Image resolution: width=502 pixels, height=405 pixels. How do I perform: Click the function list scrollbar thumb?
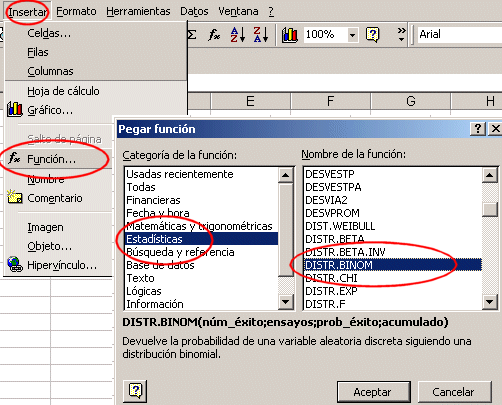tap(490, 209)
